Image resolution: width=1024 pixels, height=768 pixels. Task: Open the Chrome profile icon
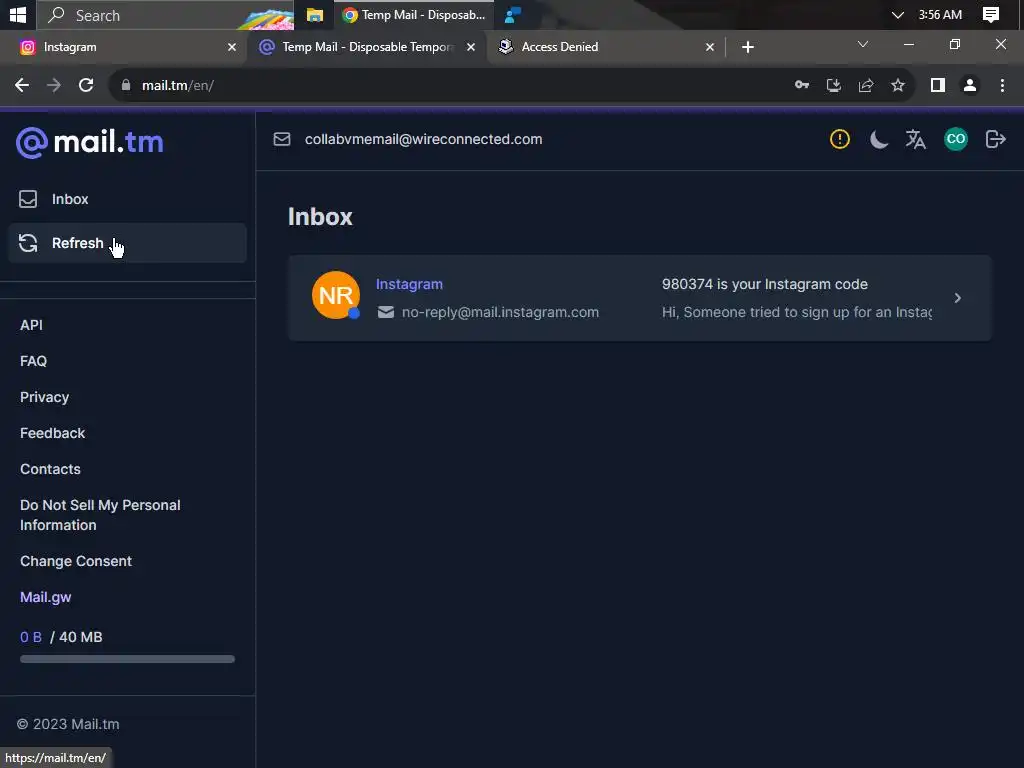pos(970,85)
